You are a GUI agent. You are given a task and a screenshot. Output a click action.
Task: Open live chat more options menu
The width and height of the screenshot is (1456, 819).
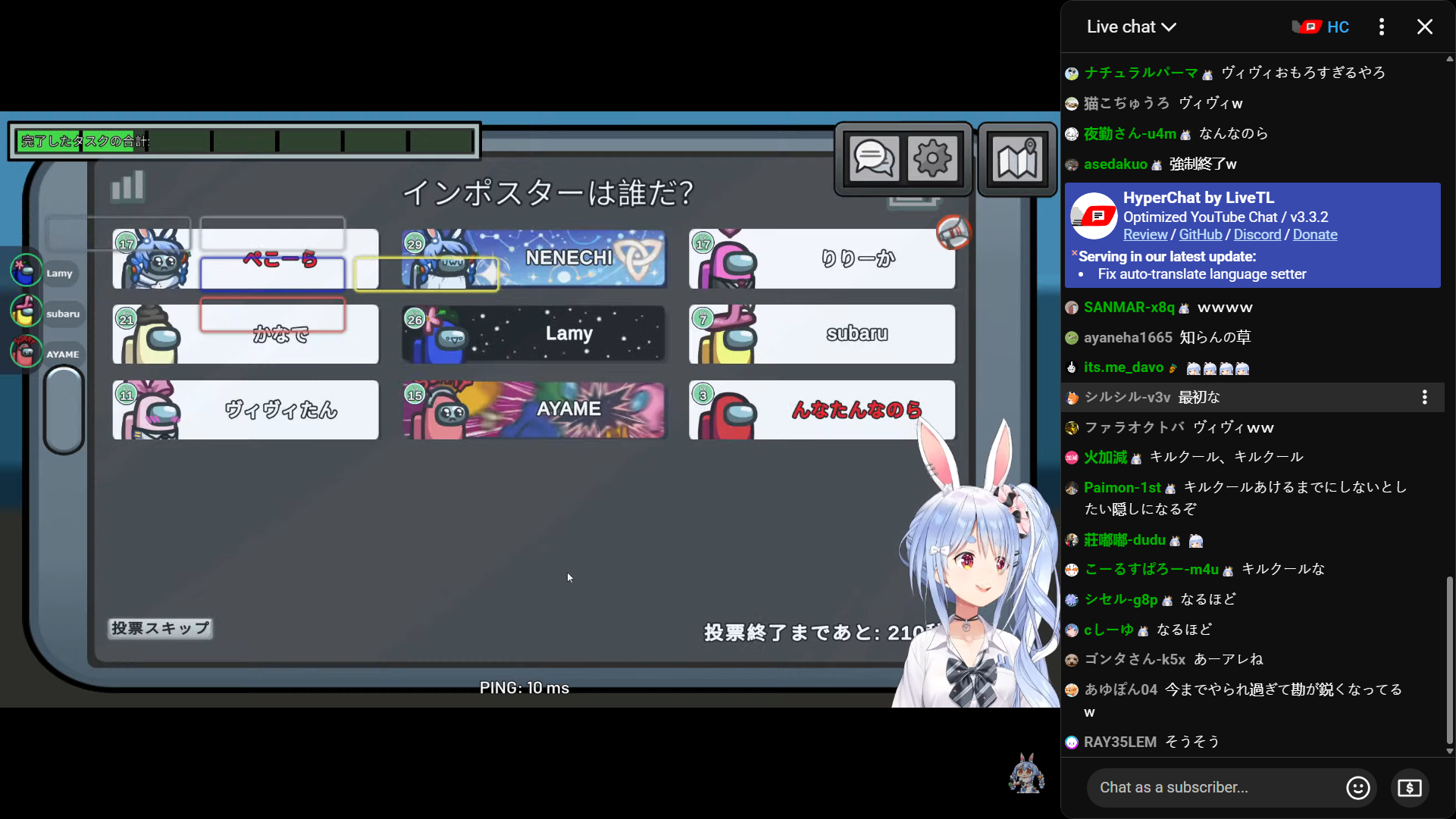pyautogui.click(x=1382, y=27)
